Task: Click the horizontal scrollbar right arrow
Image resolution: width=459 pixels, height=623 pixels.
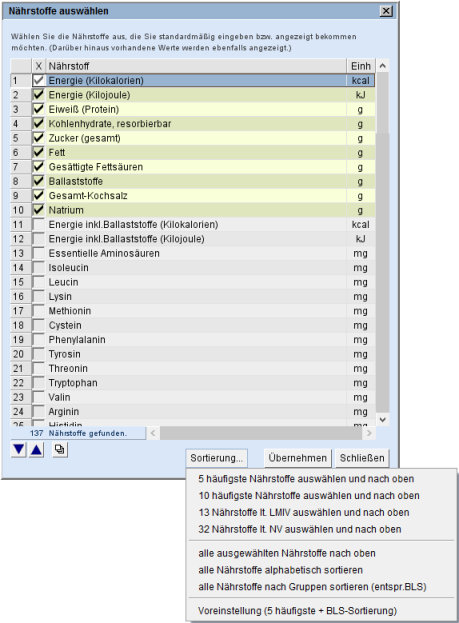Action: pos(369,433)
